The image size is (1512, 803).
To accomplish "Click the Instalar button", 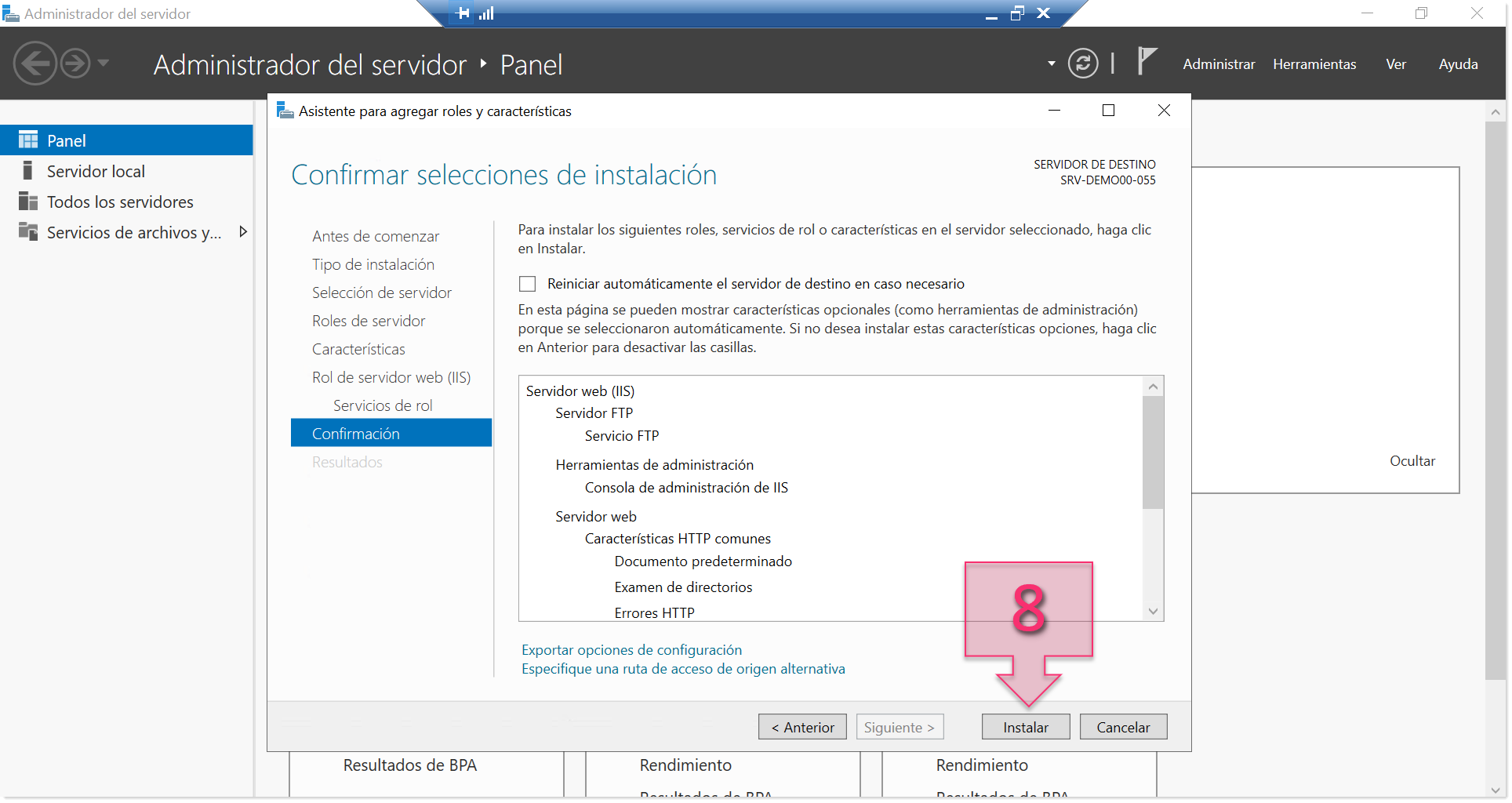I will (1025, 726).
